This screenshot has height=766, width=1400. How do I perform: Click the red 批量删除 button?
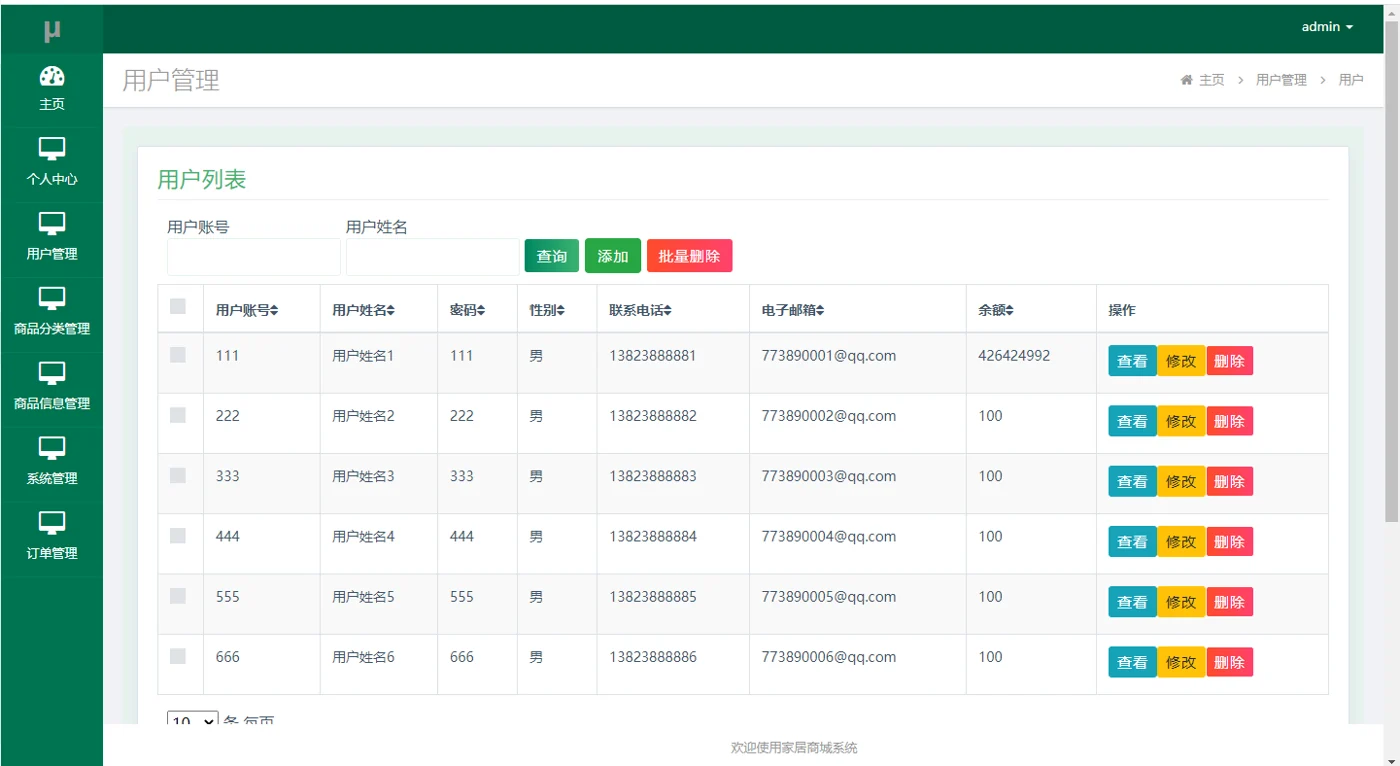click(689, 256)
